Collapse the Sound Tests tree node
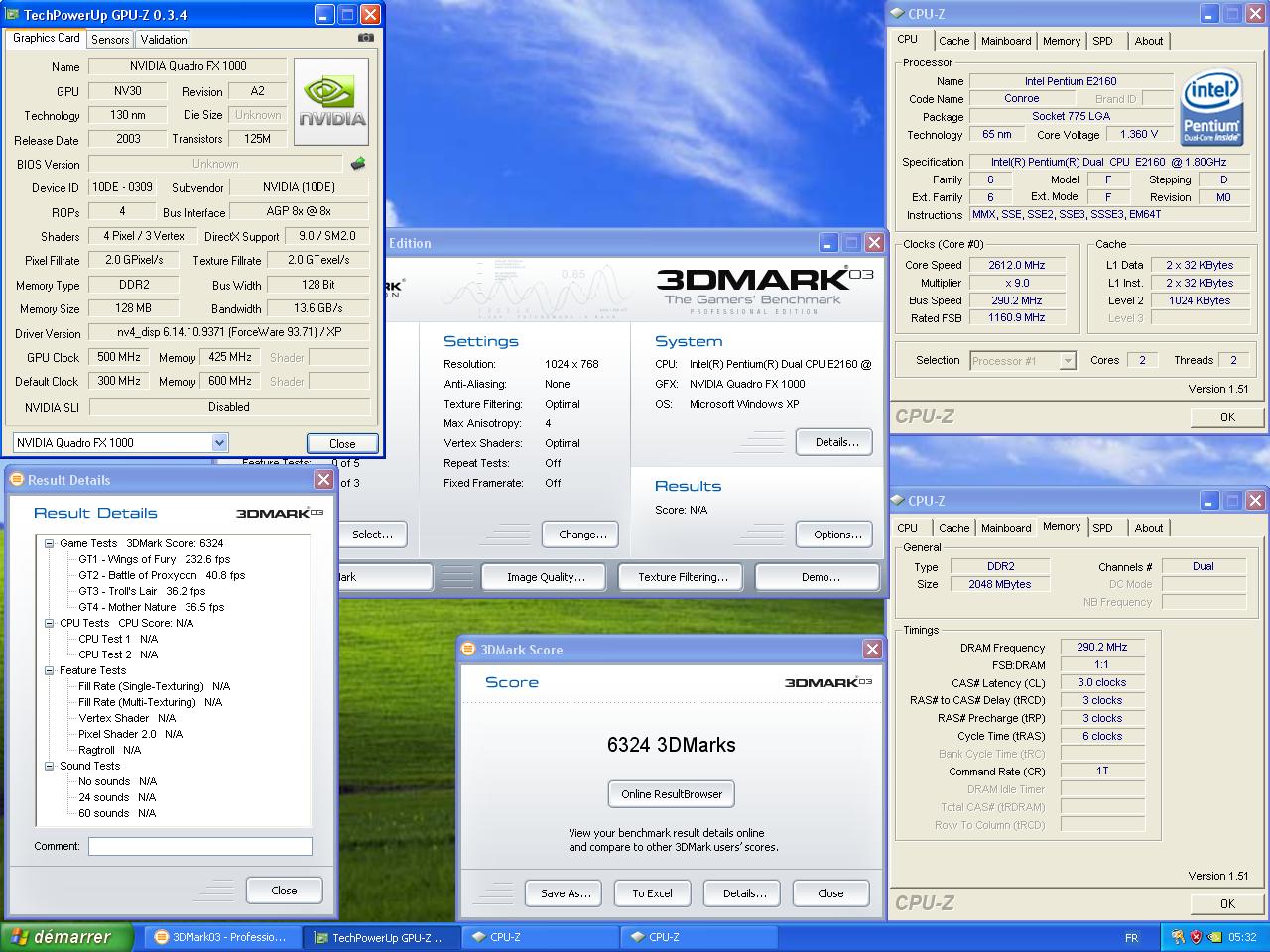Viewport: 1270px width, 952px height. tap(49, 766)
